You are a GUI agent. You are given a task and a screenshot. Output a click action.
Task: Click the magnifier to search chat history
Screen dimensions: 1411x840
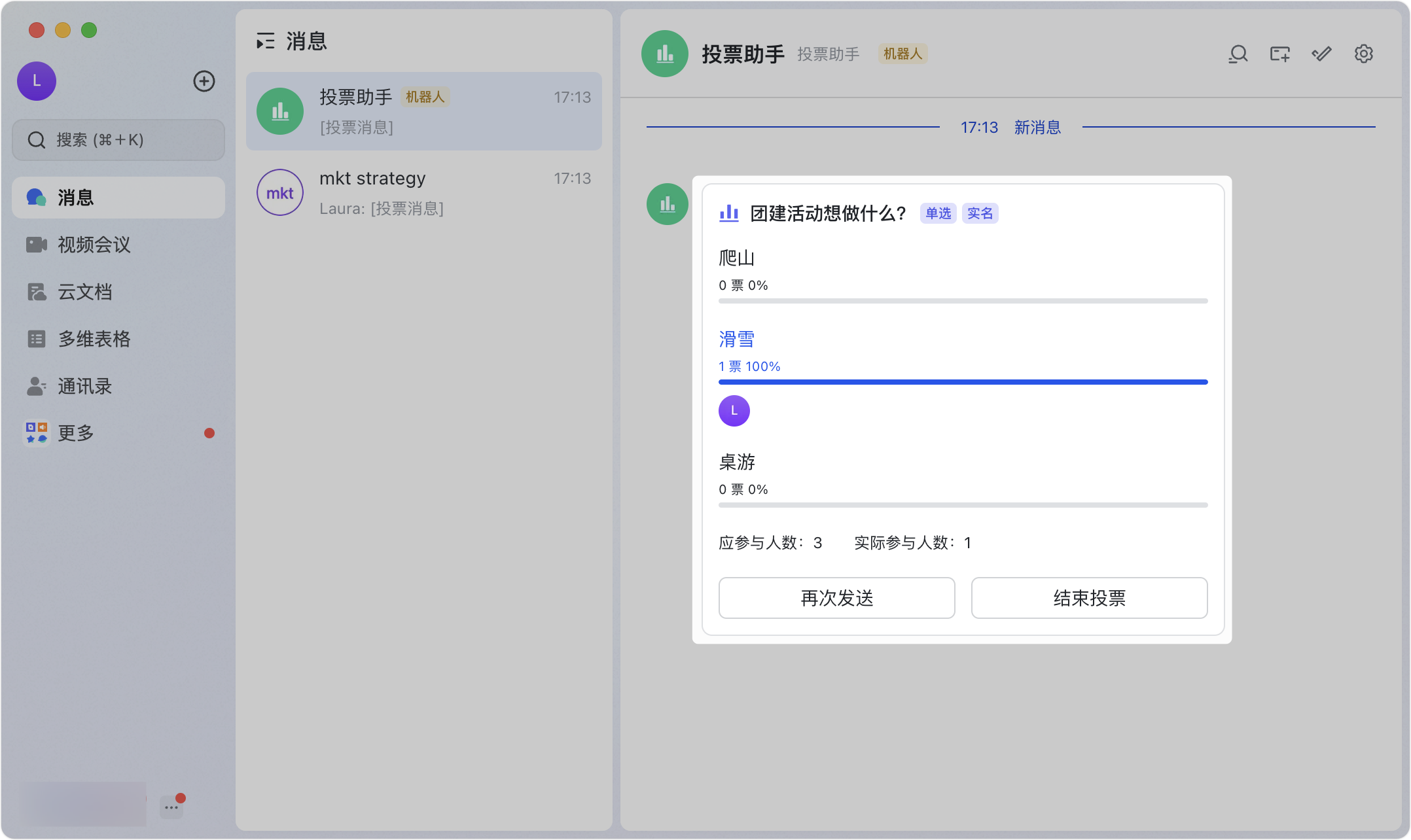coord(1238,54)
